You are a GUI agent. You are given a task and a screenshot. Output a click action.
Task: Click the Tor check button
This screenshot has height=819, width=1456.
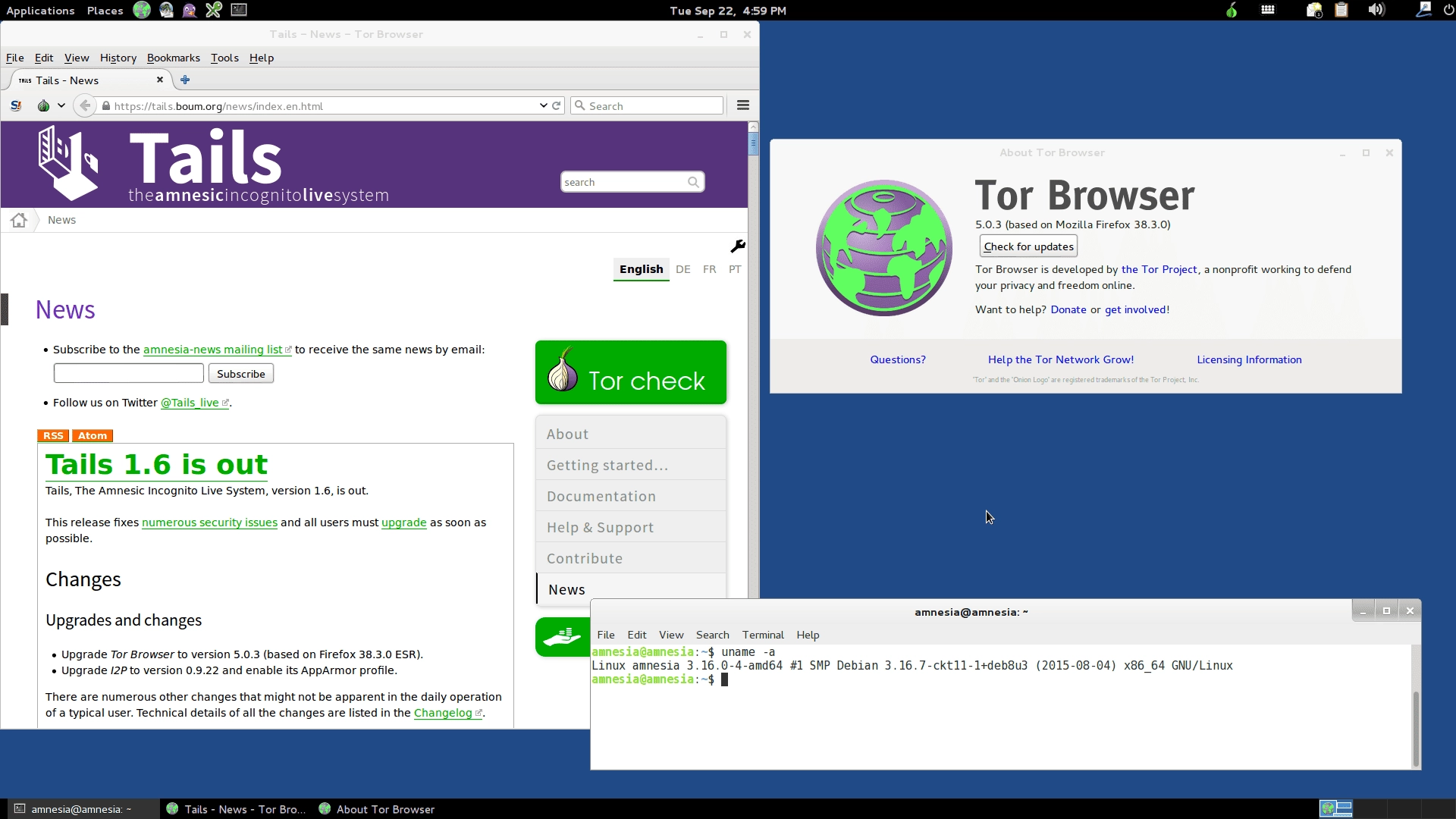[631, 372]
